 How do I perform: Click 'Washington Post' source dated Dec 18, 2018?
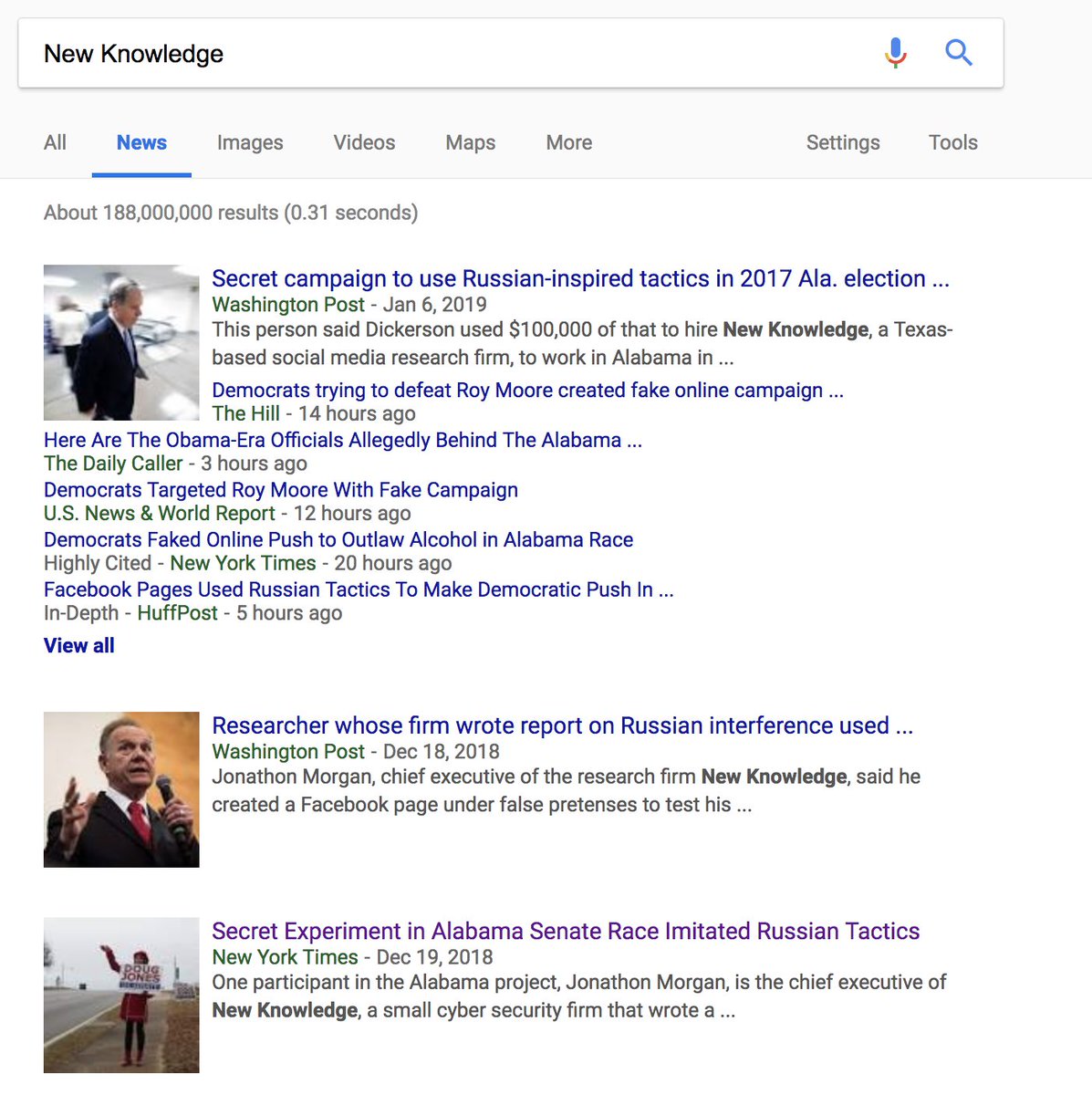point(288,752)
